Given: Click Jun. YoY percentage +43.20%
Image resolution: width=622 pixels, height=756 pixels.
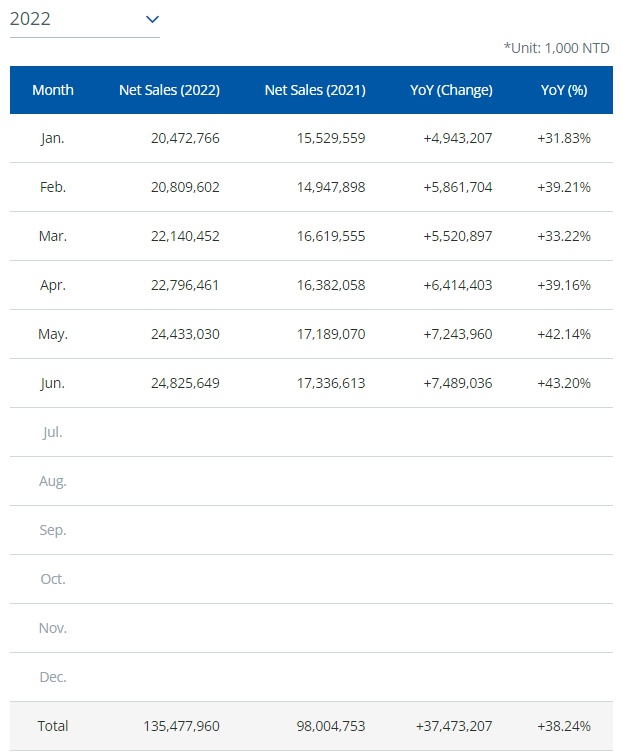Looking at the screenshot, I should click(x=564, y=383).
